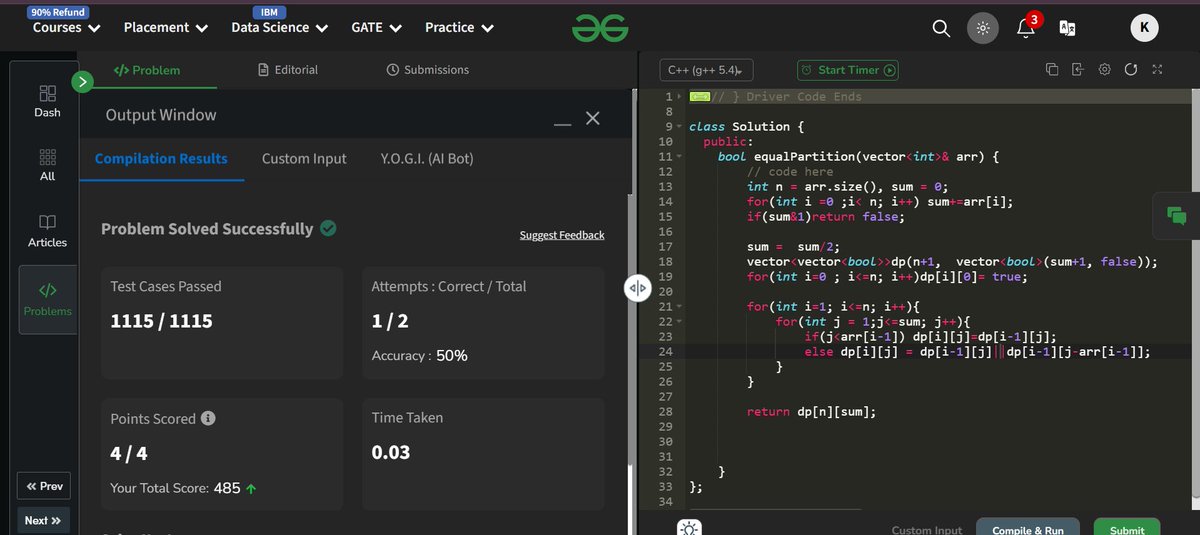Open the K profile avatar
The width and height of the screenshot is (1200, 535).
[1144, 29]
